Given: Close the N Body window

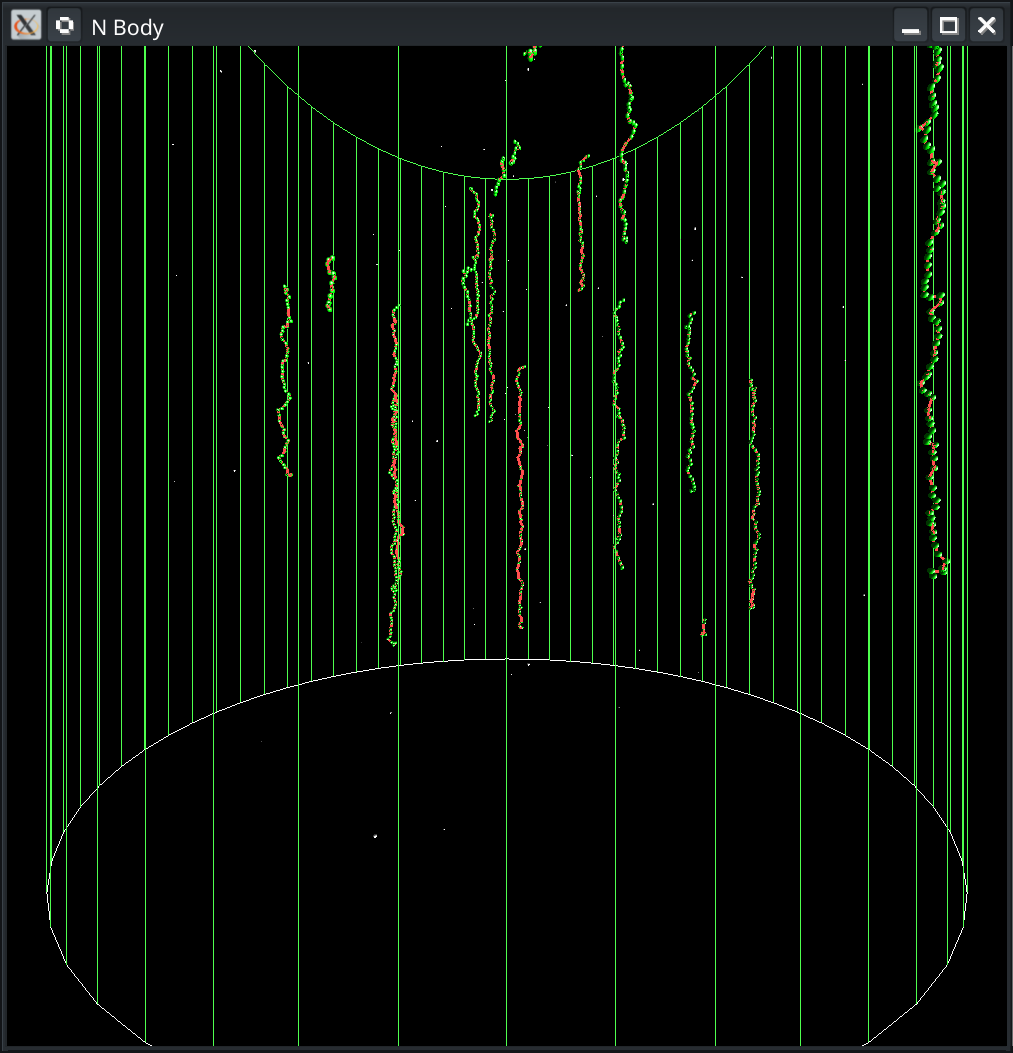Looking at the screenshot, I should point(987,26).
